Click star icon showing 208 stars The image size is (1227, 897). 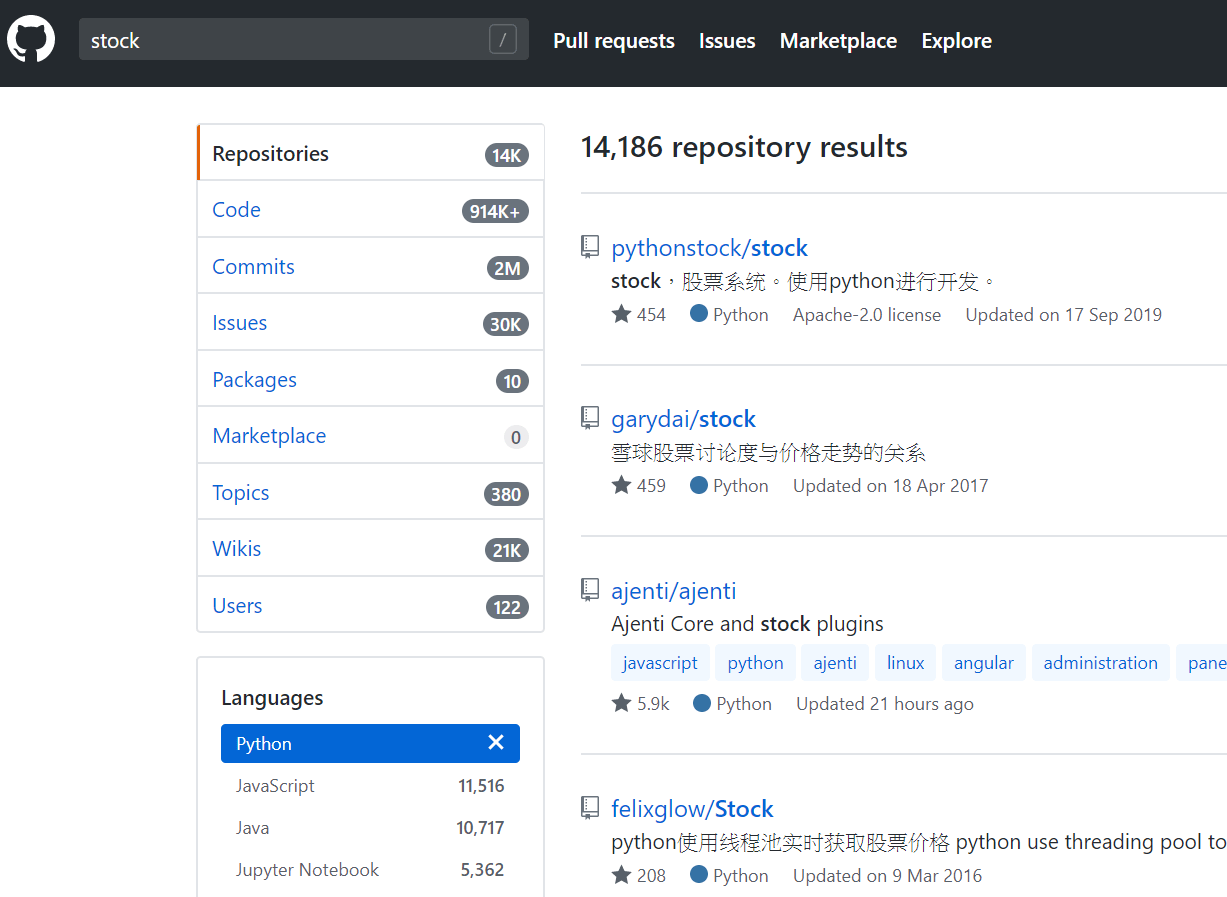[621, 875]
